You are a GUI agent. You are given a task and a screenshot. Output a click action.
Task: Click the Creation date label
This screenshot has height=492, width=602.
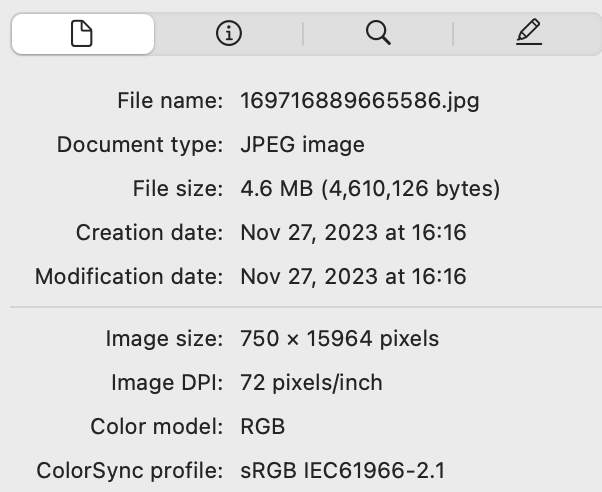149,232
